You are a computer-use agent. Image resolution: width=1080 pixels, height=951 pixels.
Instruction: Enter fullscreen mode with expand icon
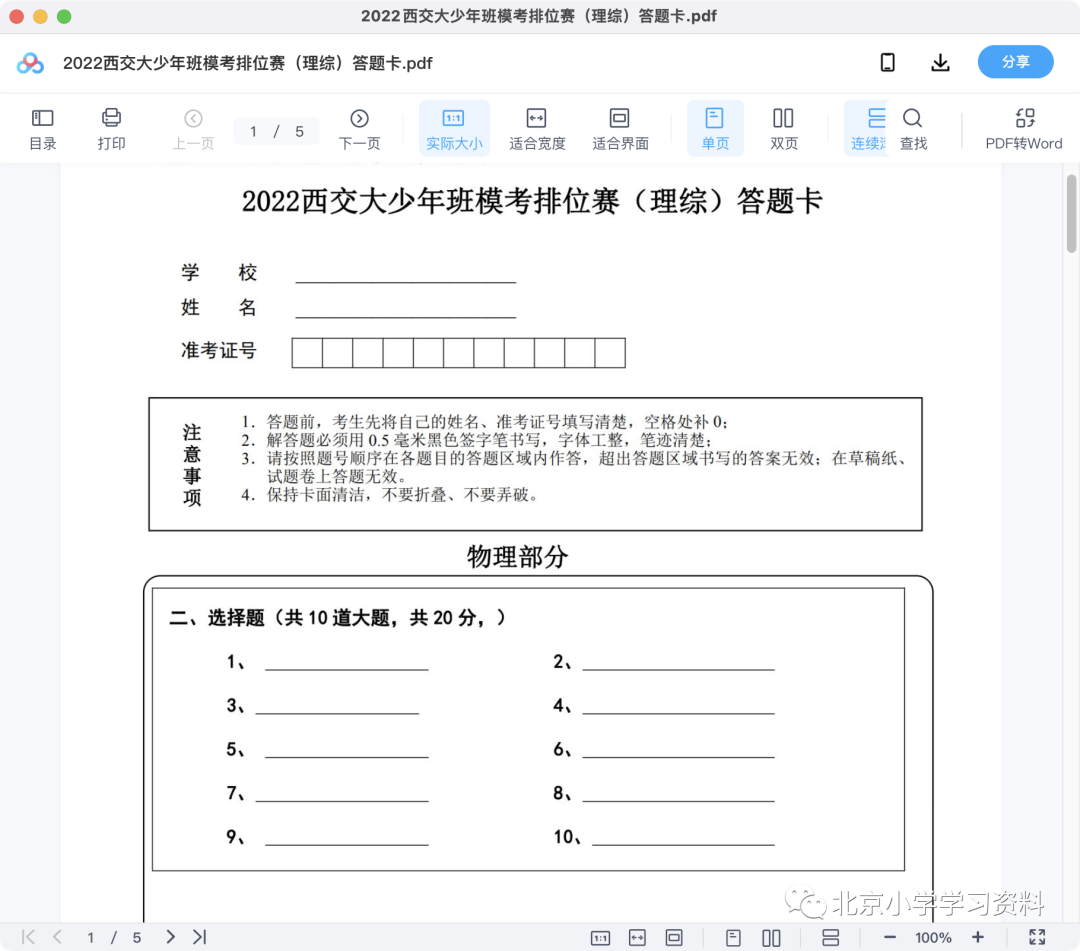1037,937
